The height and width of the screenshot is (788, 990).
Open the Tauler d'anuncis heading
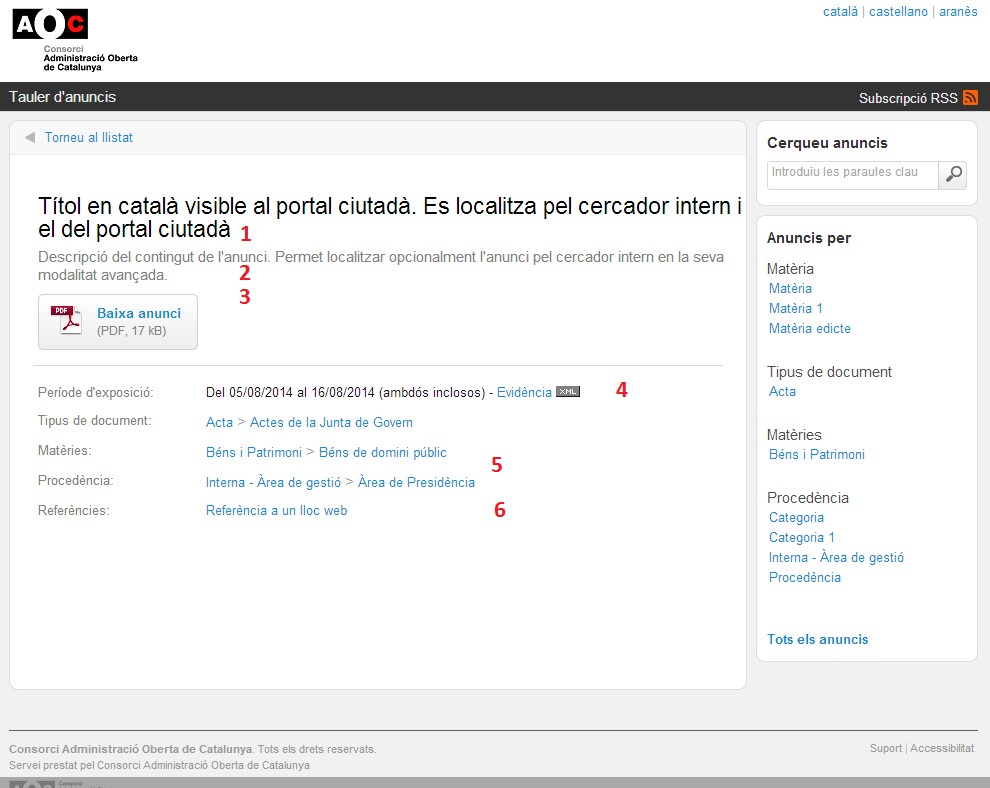click(x=63, y=97)
